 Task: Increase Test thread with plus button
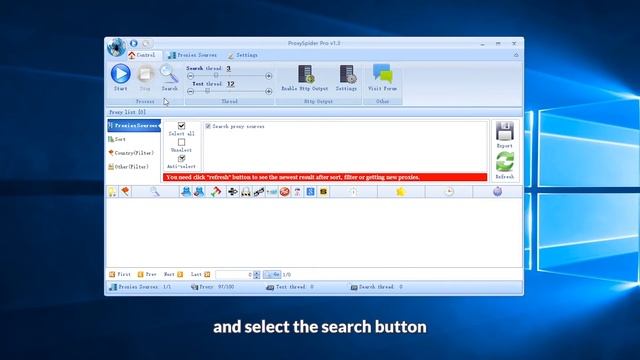click(268, 91)
